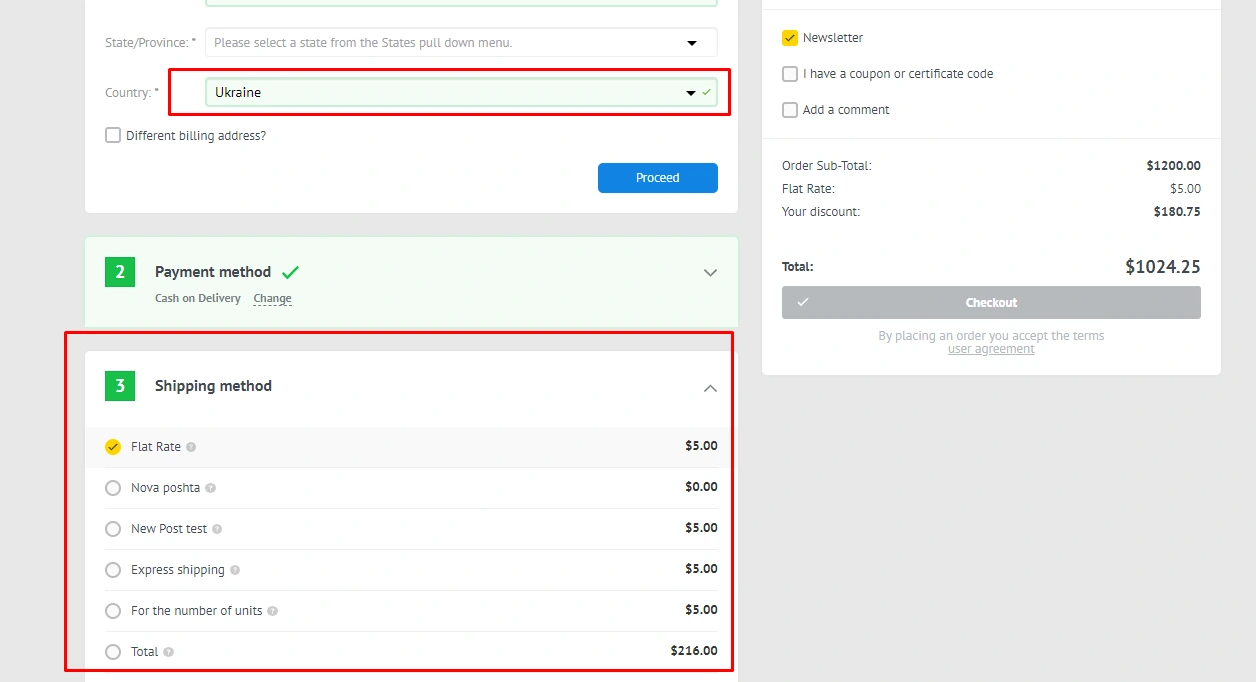This screenshot has height=682, width=1256.
Task: Select Nova poshta shipping radio button
Action: [113, 488]
